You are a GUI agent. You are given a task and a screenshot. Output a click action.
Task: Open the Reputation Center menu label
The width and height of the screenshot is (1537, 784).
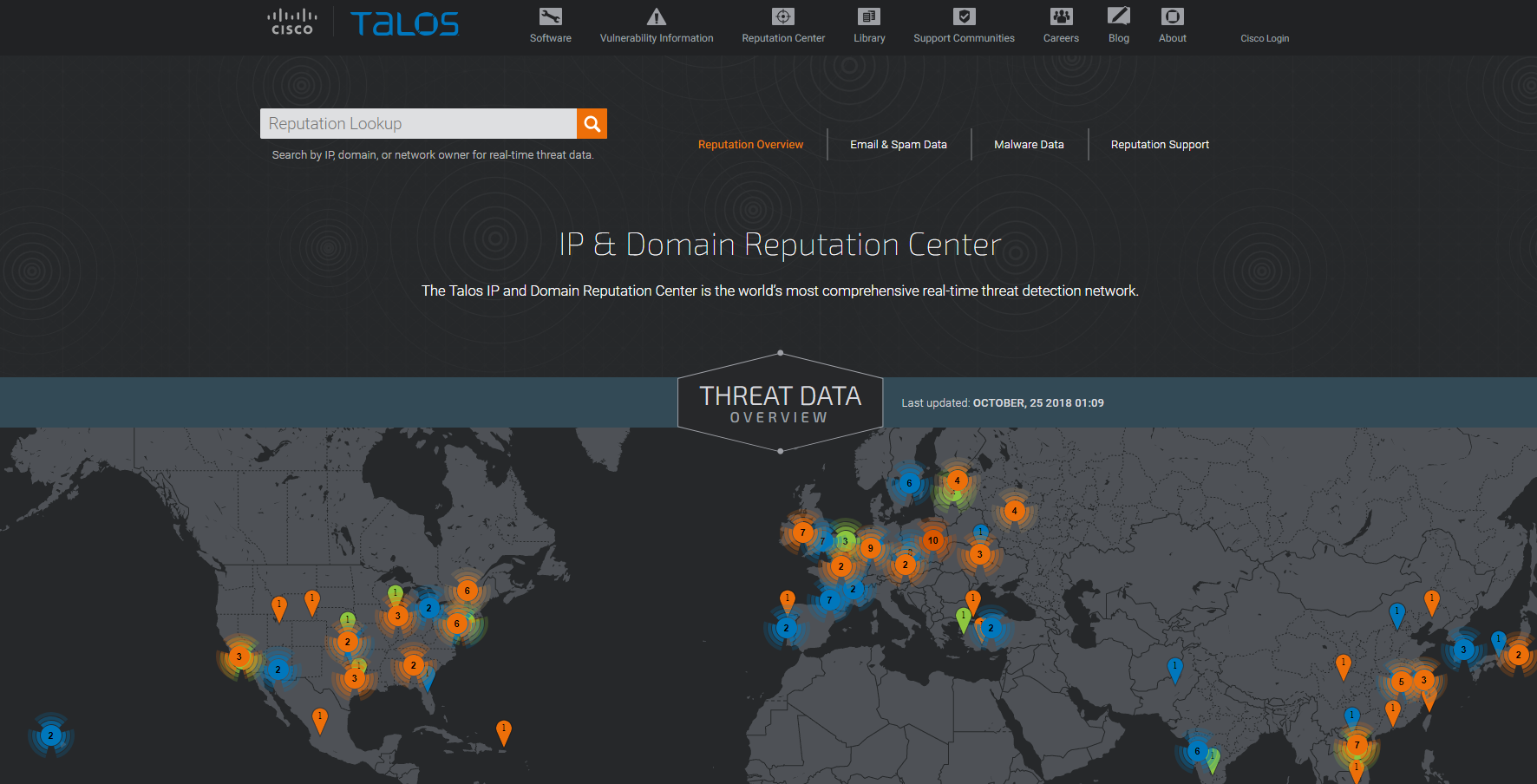tap(783, 38)
